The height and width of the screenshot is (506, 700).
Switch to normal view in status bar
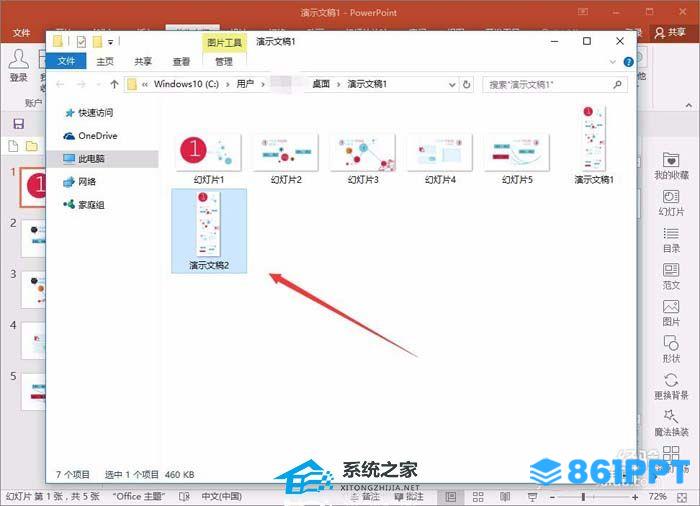coord(451,497)
